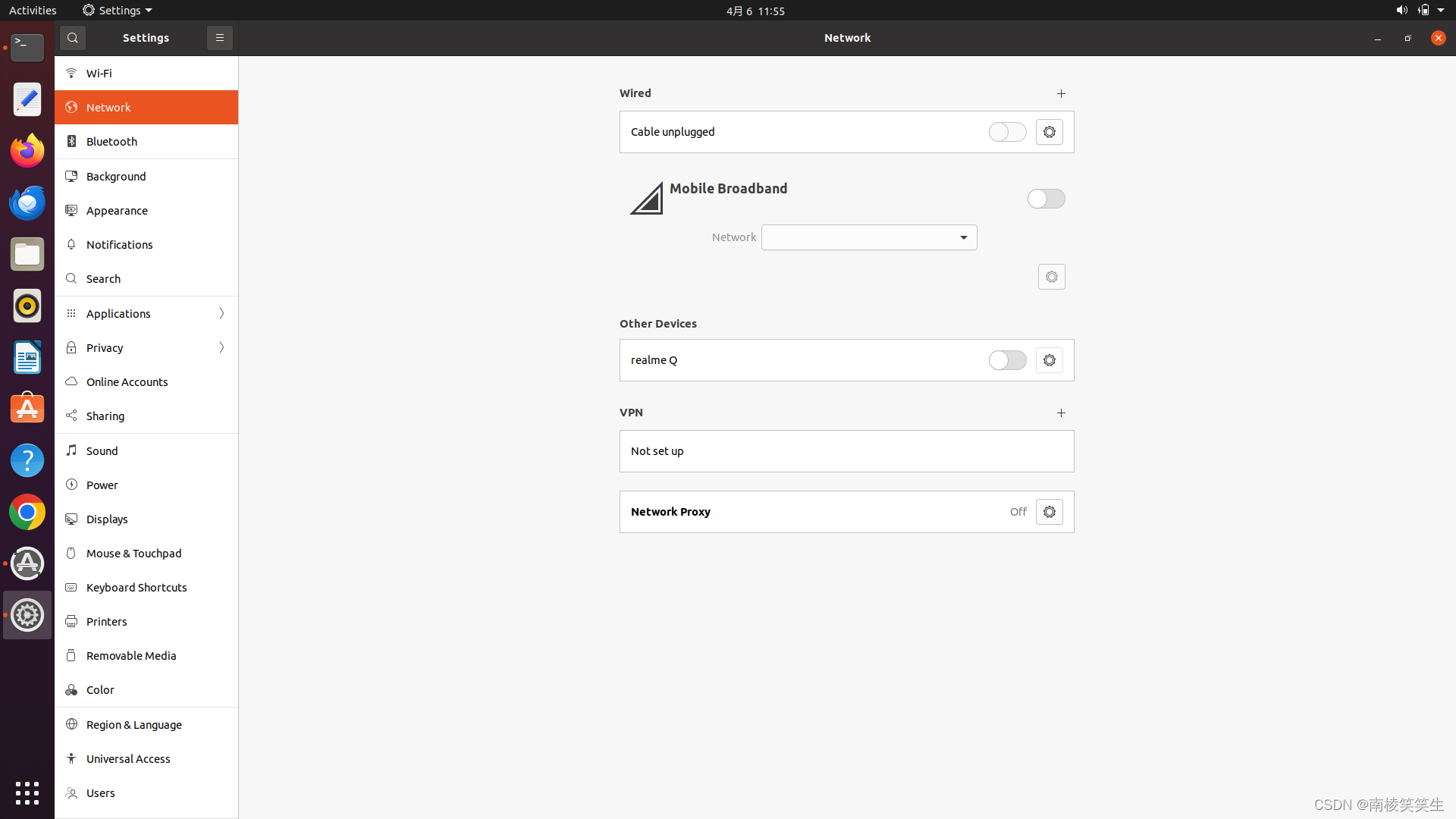Click the Mobile Broadband settings gear
This screenshot has width=1456, height=819.
(1051, 277)
